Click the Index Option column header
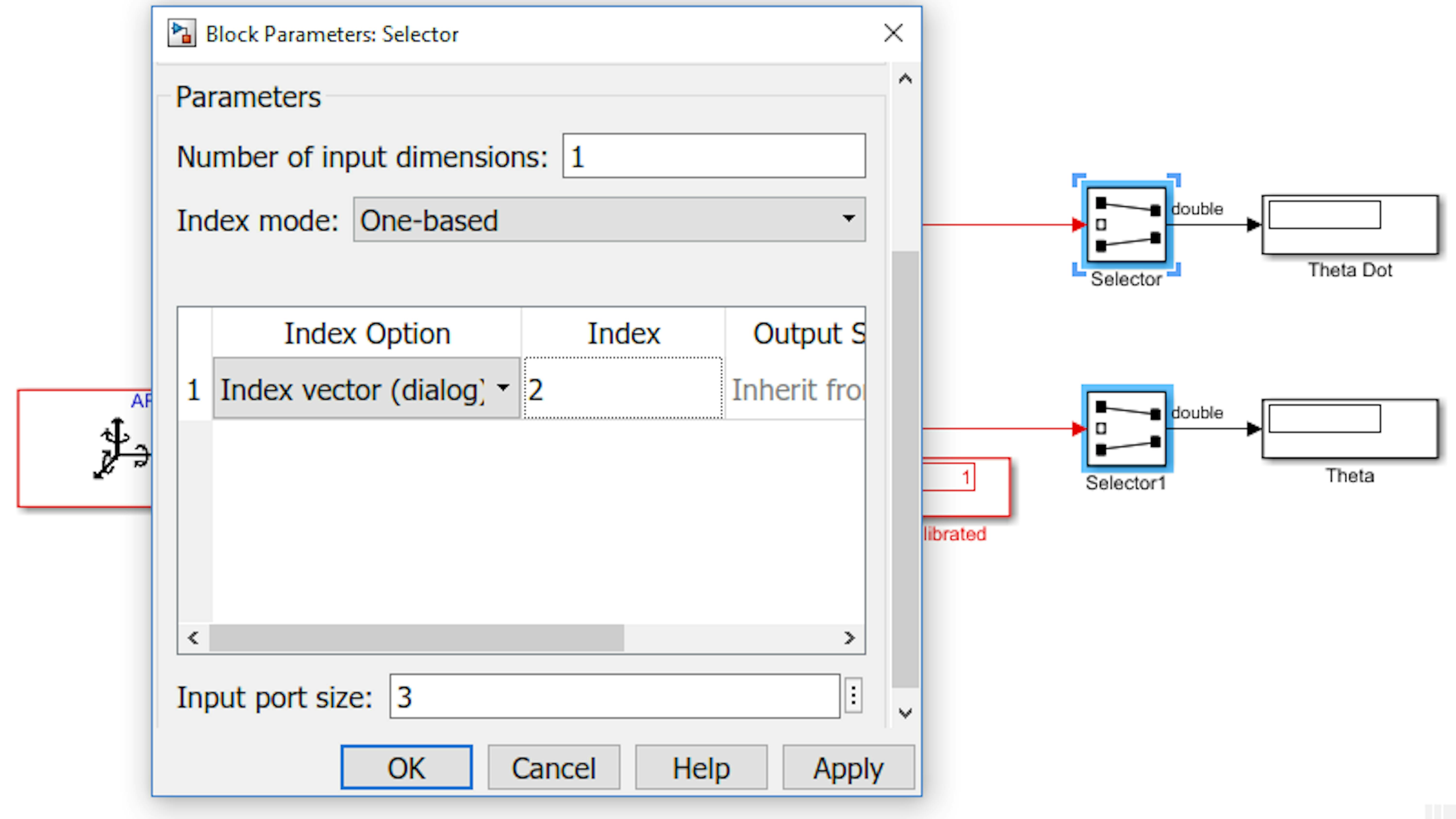Viewport: 1456px width, 819px height. (x=367, y=333)
